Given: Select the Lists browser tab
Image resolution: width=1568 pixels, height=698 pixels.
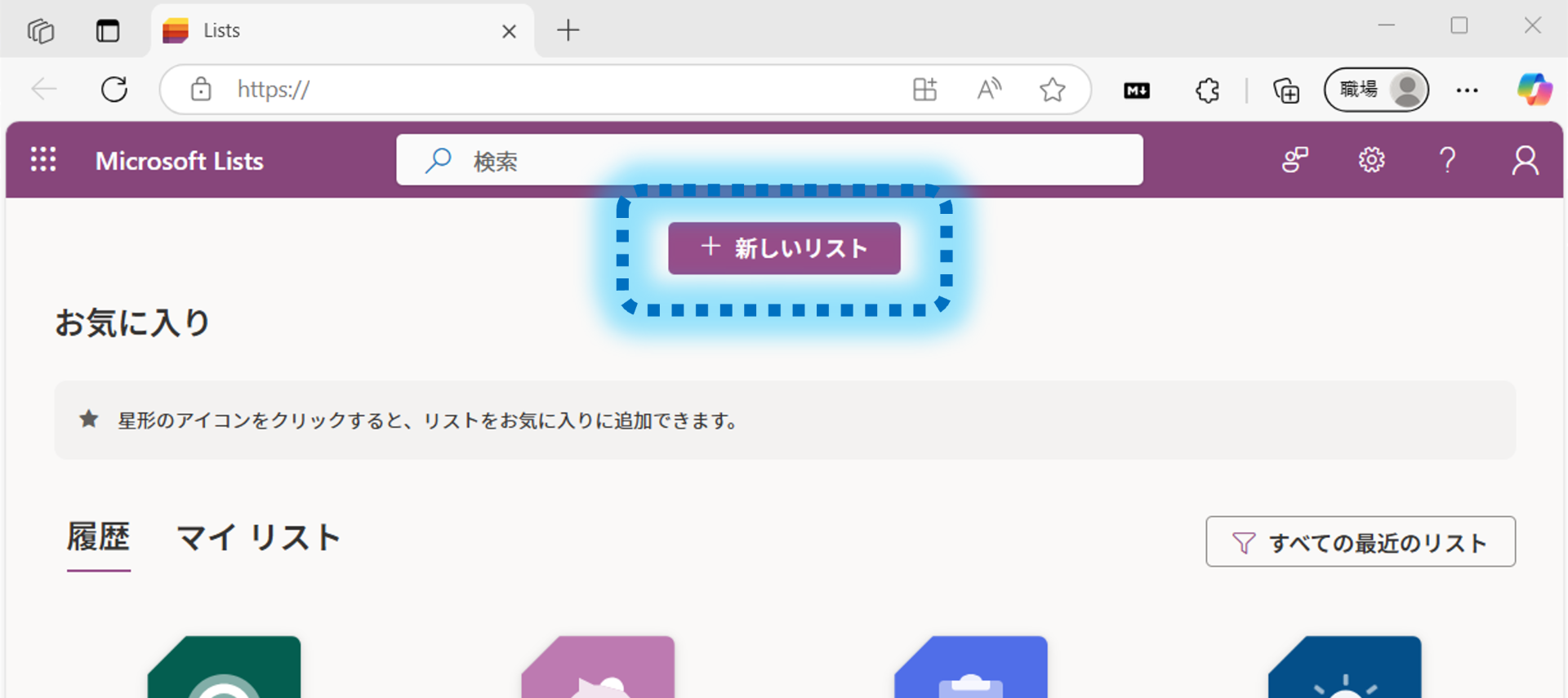Looking at the screenshot, I should coord(343,31).
